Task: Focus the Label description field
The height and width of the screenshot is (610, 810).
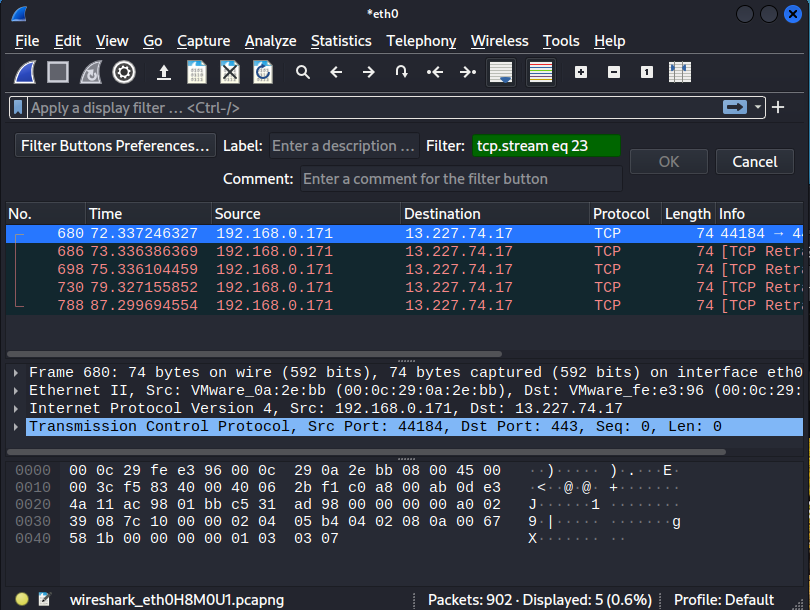Action: tap(344, 146)
